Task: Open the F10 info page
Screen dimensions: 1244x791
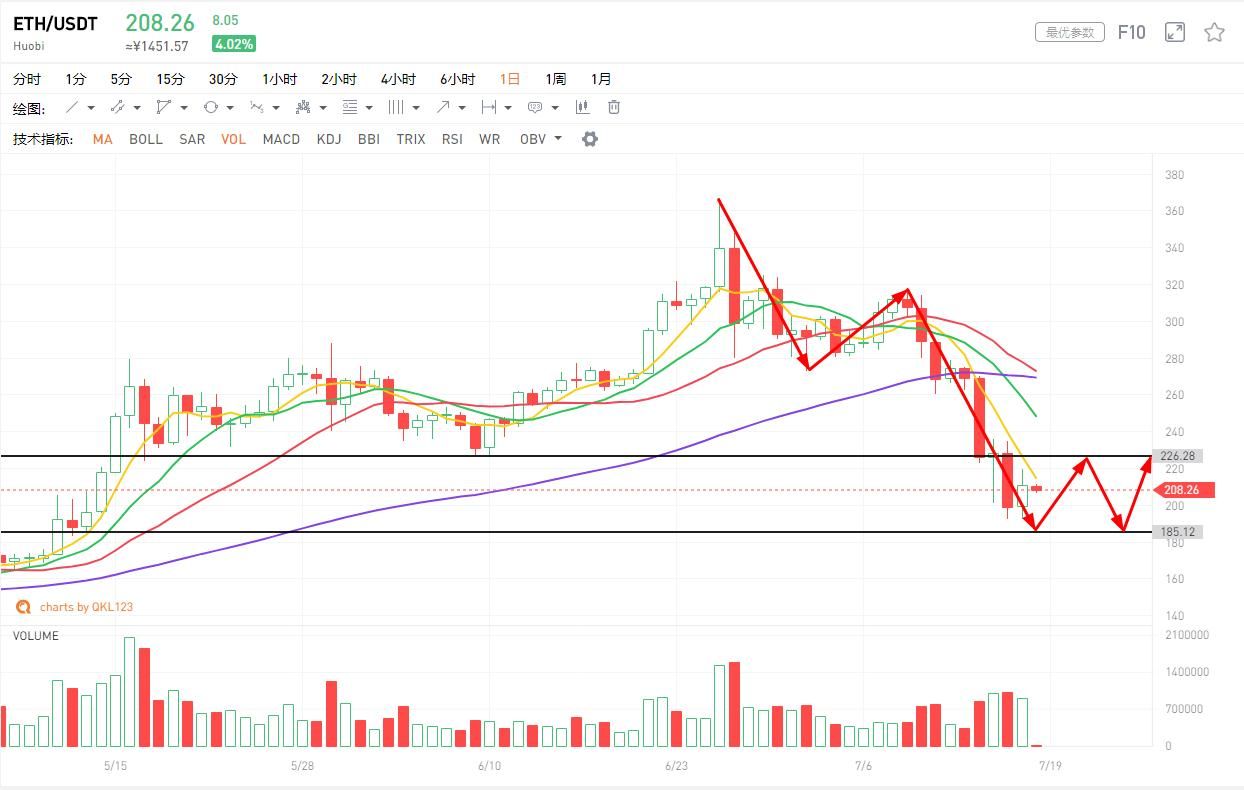Action: click(1131, 33)
